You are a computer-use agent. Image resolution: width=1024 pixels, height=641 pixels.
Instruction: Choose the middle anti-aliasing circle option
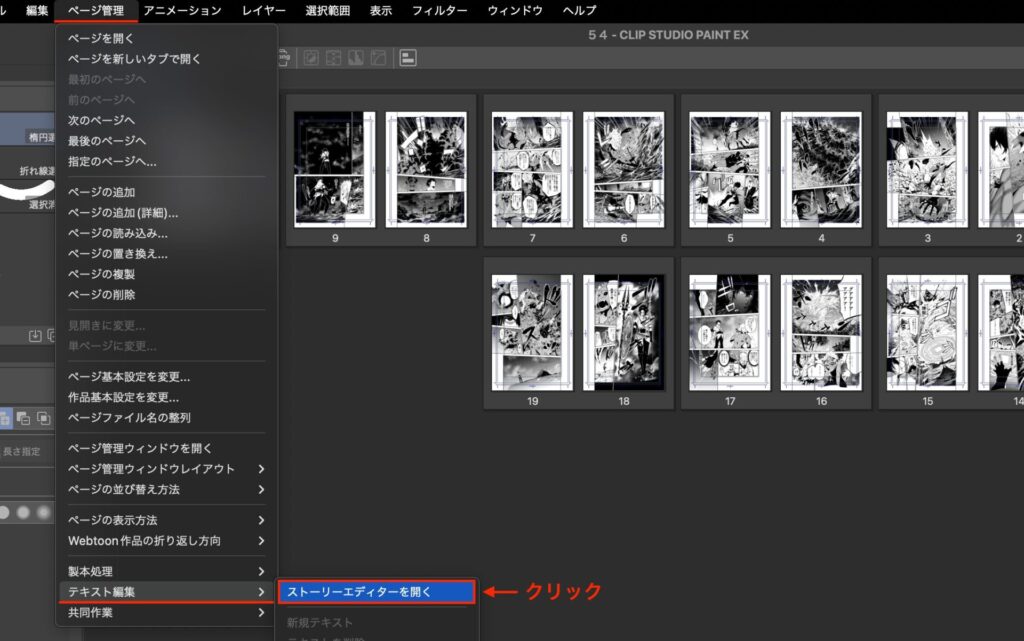tap(22, 512)
